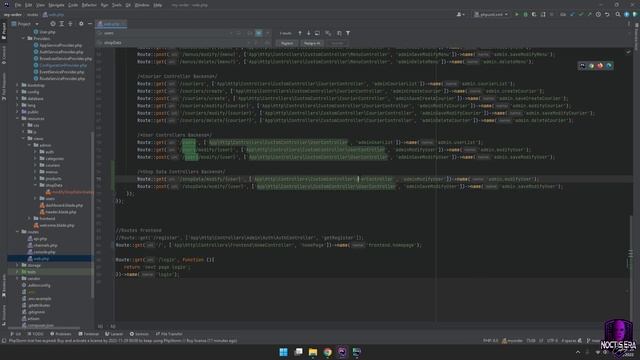Jump to previous search occurrence arrow
Screen dimensions: 640x360
(300, 33)
